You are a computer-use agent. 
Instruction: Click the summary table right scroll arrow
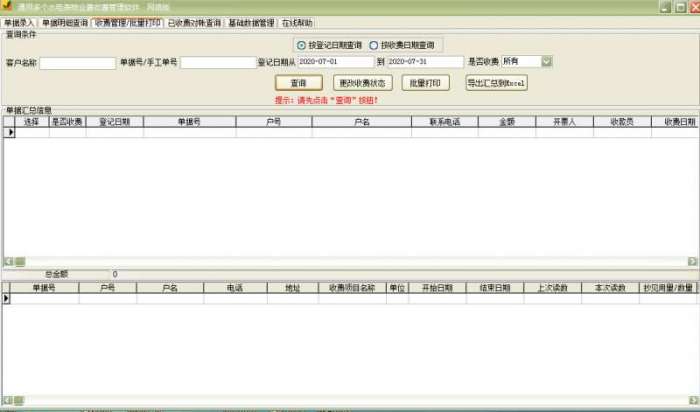point(692,262)
